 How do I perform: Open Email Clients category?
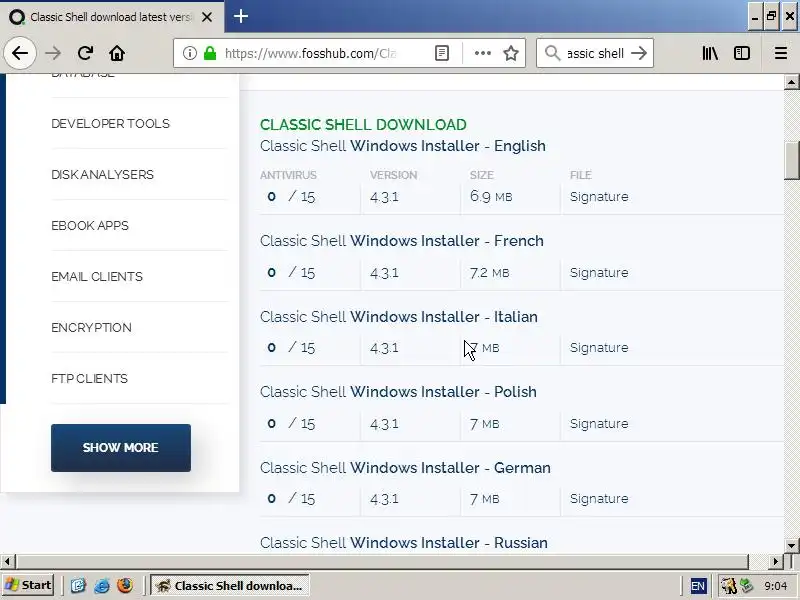(x=97, y=277)
